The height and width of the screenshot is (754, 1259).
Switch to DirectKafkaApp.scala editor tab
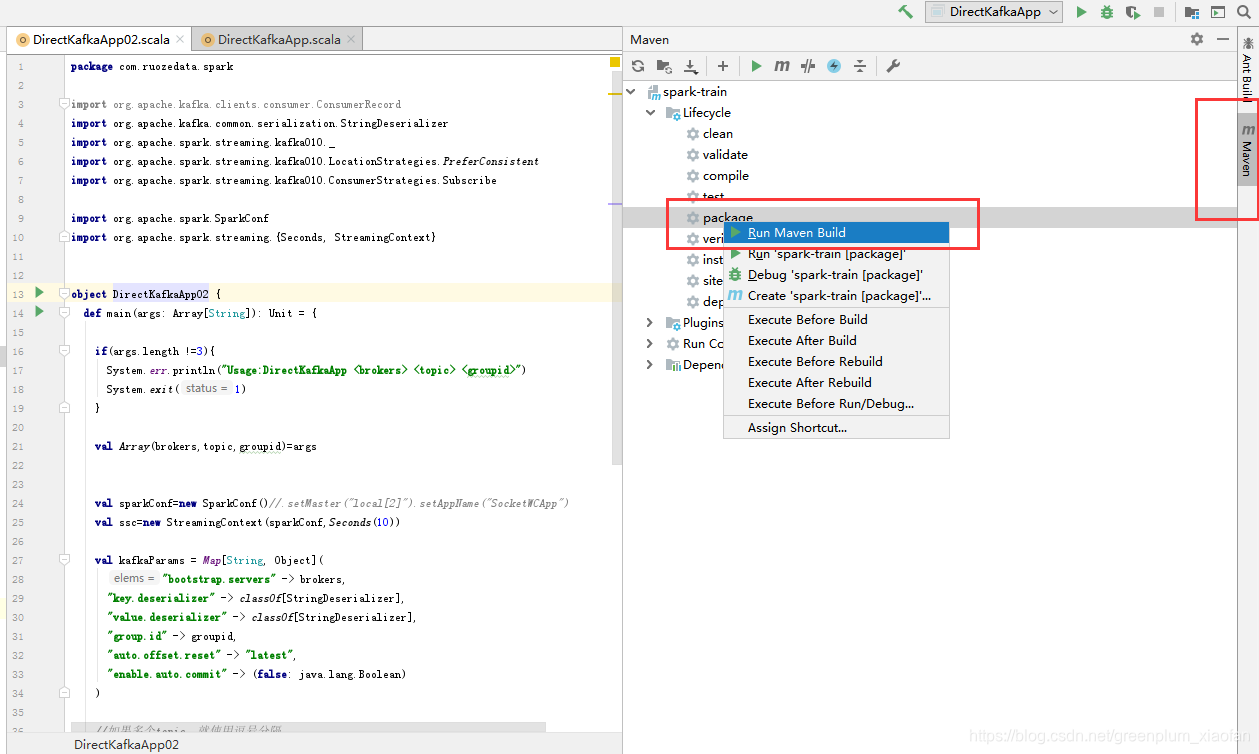click(x=278, y=40)
